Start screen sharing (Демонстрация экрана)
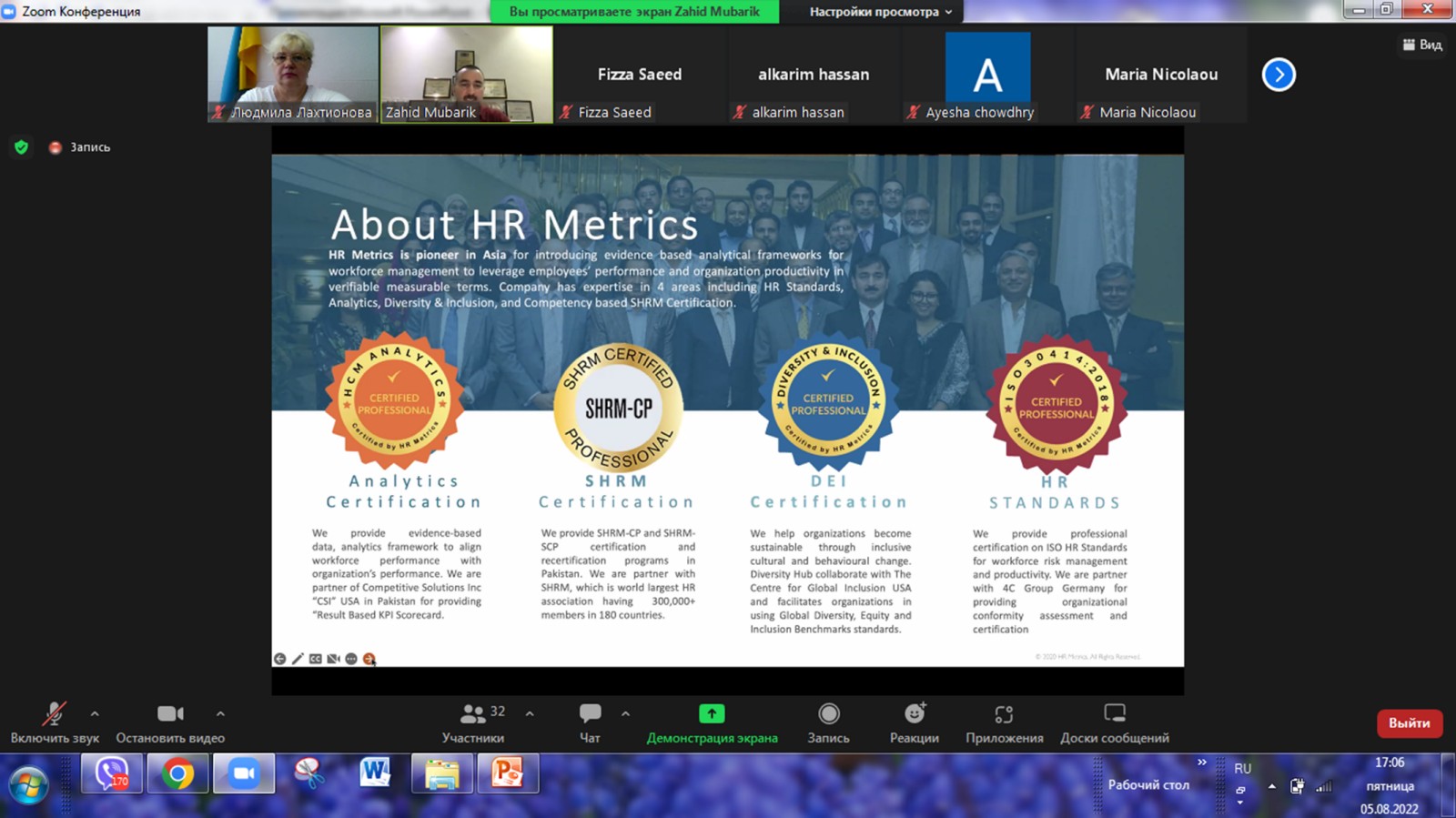Screen dimensions: 1456x818 click(712, 714)
